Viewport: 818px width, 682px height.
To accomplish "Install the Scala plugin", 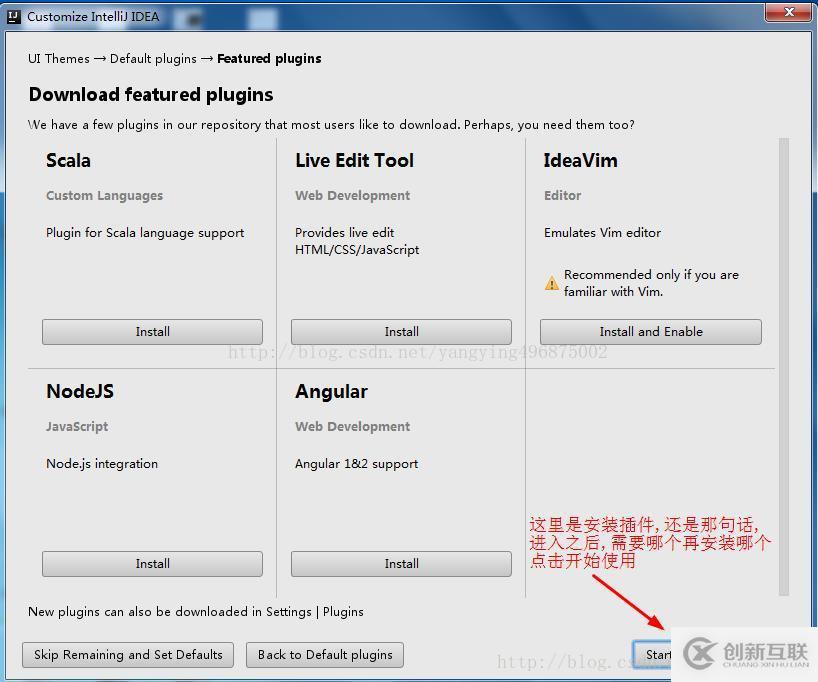I will point(152,332).
